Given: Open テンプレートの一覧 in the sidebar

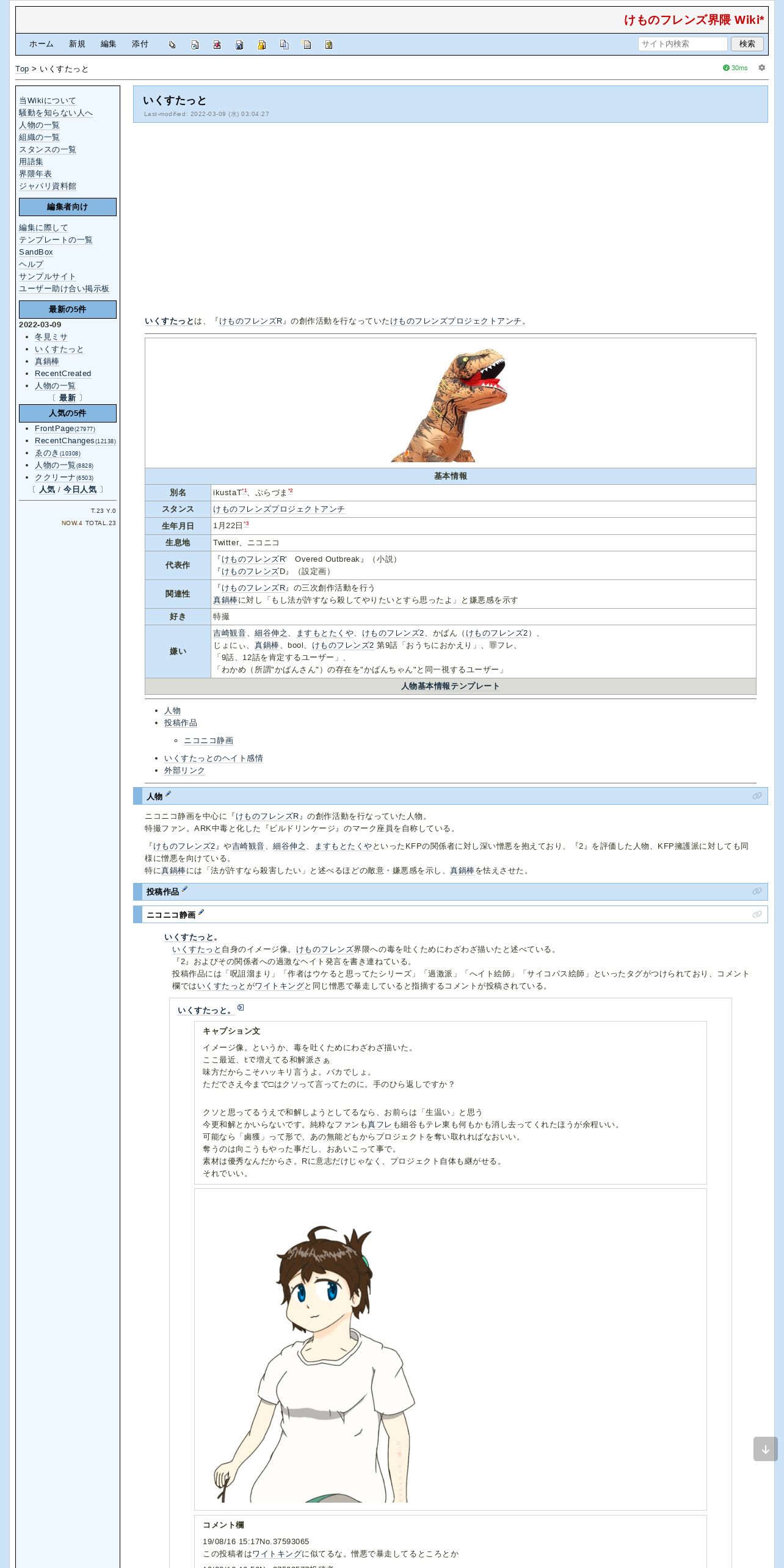Looking at the screenshot, I should point(56,240).
